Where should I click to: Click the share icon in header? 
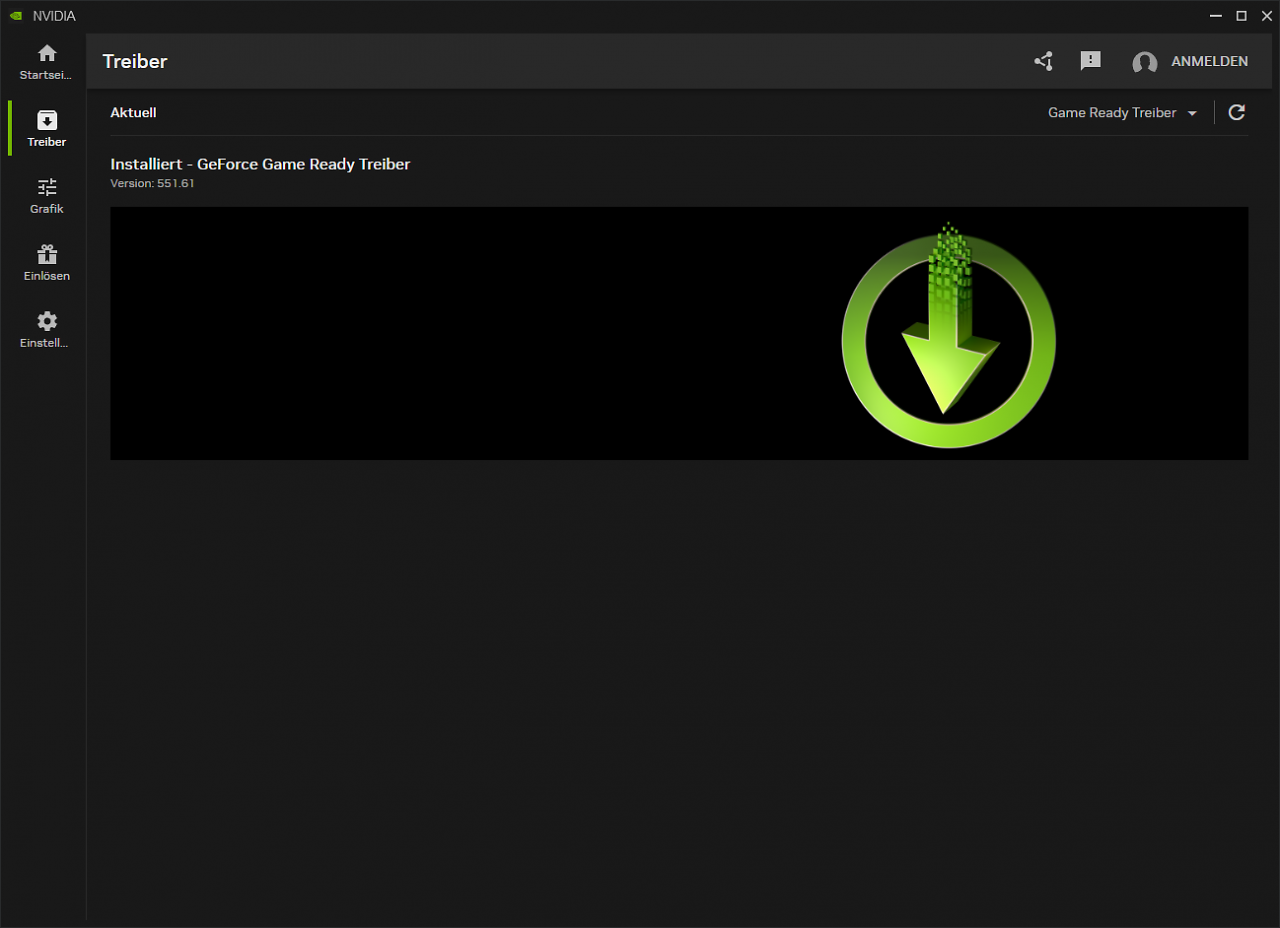coord(1043,61)
